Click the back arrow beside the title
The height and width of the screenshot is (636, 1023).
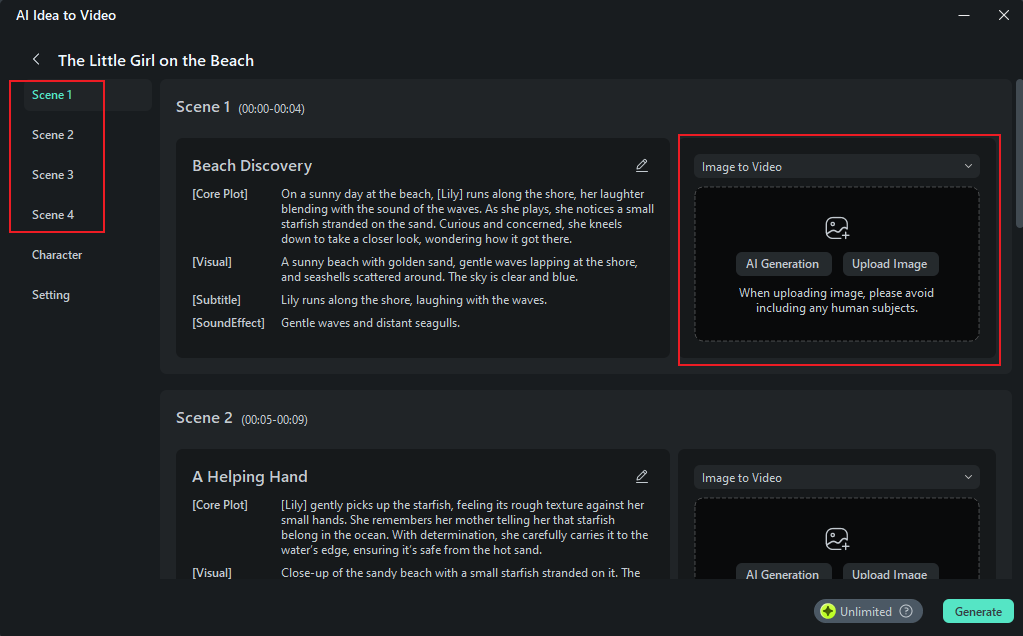[36, 60]
